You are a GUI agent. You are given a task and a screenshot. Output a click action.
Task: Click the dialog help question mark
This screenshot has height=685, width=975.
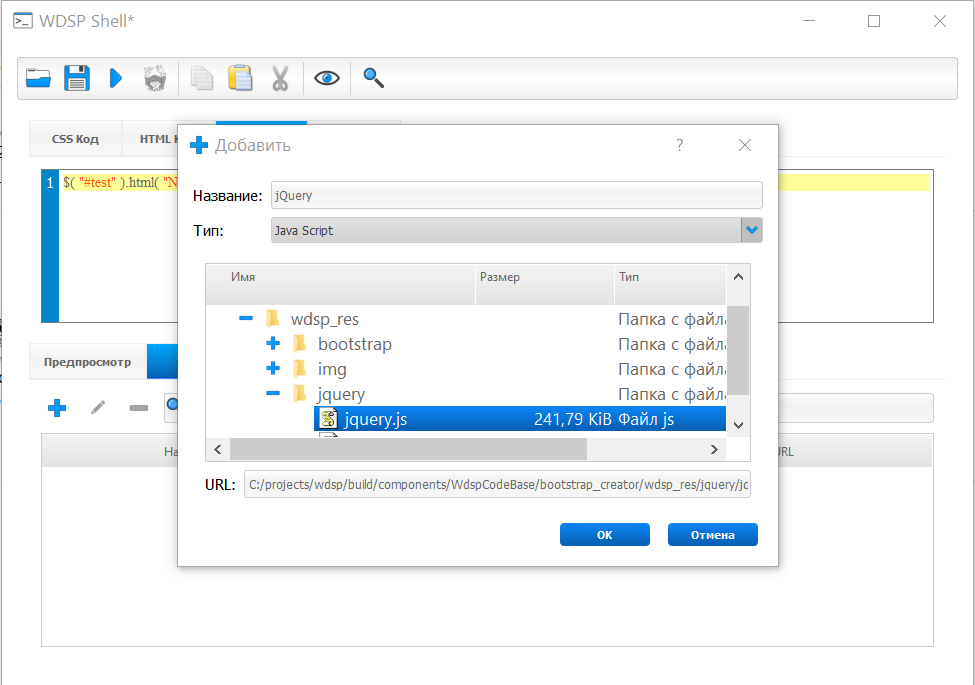(680, 145)
